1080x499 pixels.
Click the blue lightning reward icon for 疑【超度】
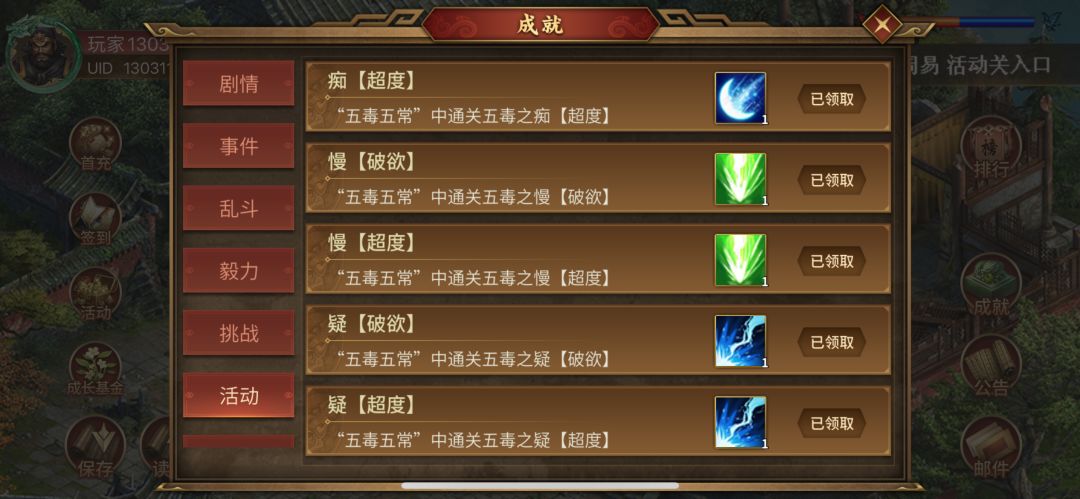(x=740, y=422)
